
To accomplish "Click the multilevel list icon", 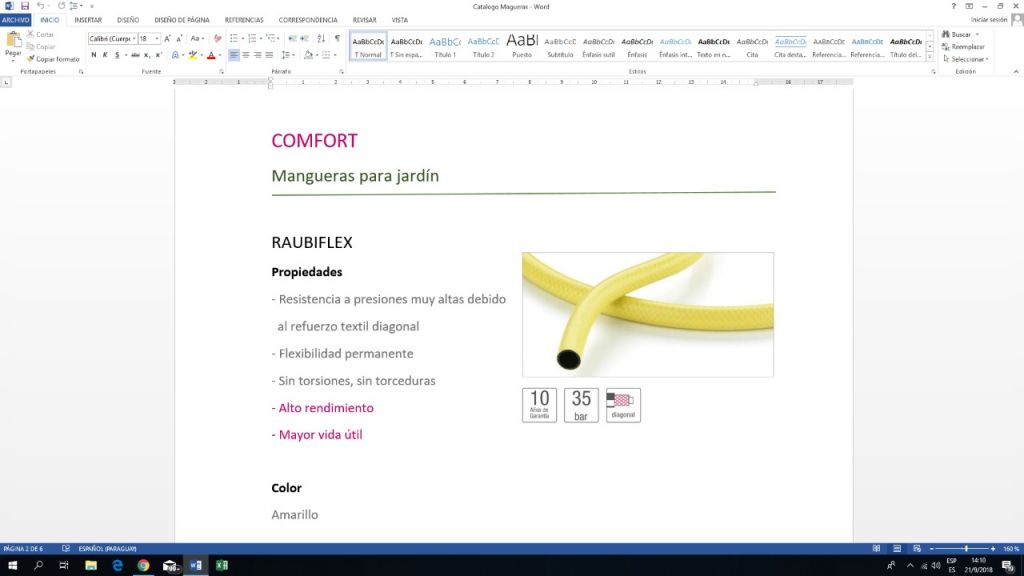I will coord(271,39).
